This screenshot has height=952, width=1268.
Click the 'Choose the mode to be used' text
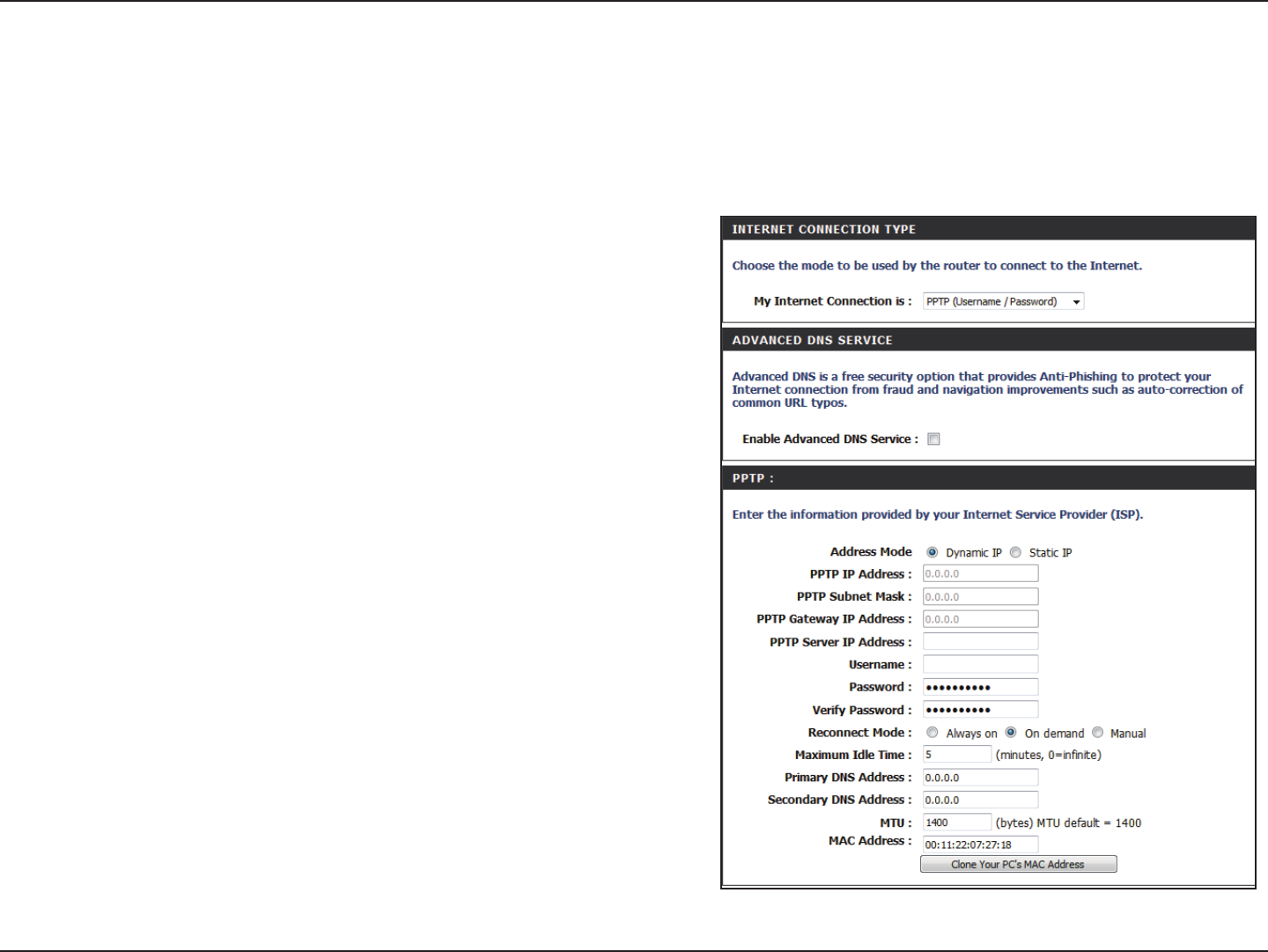coord(937,266)
